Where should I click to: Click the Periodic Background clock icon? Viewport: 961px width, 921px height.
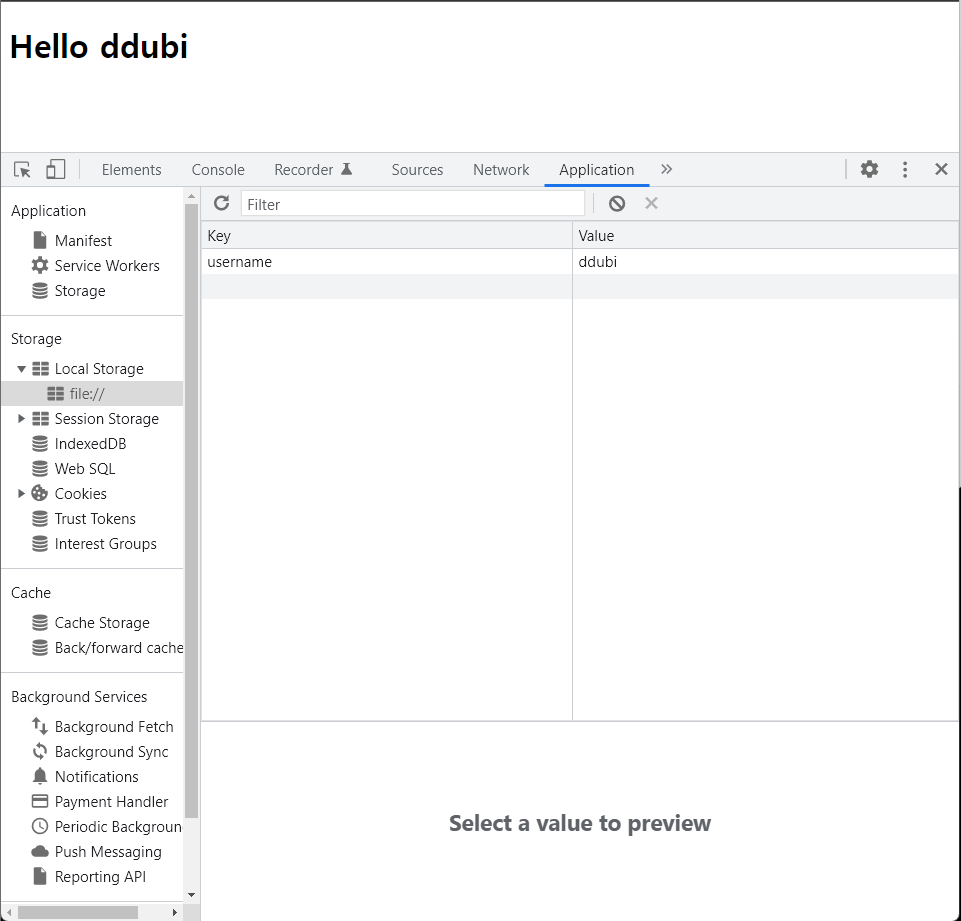pos(40,827)
